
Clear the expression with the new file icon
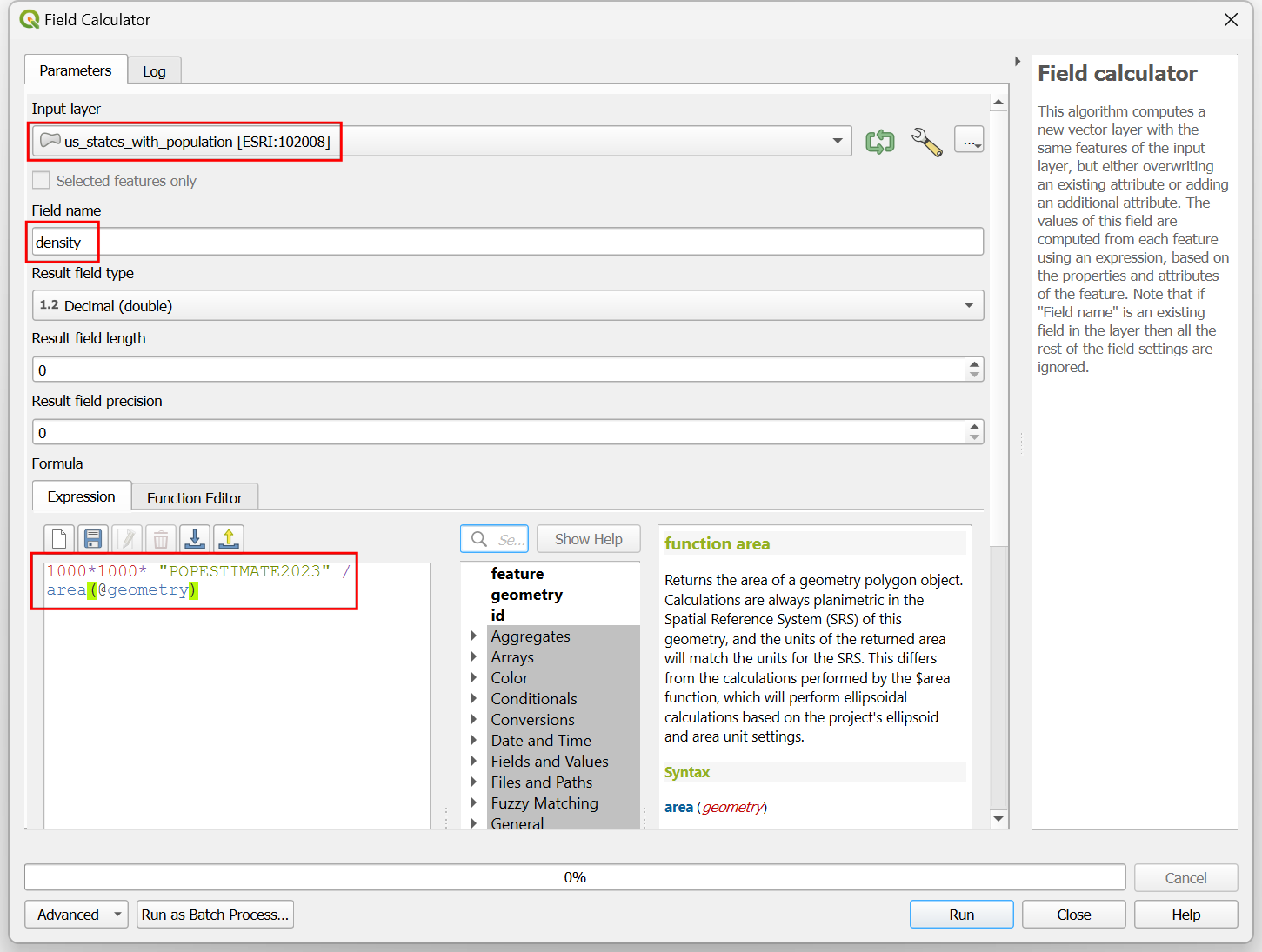click(x=59, y=539)
